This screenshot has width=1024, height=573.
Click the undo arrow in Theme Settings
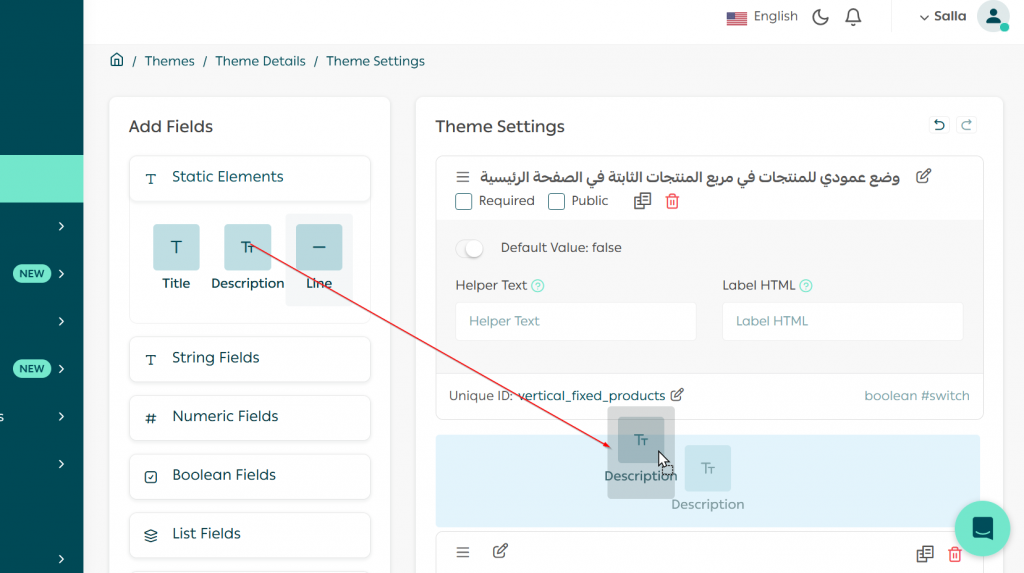pyautogui.click(x=938, y=125)
